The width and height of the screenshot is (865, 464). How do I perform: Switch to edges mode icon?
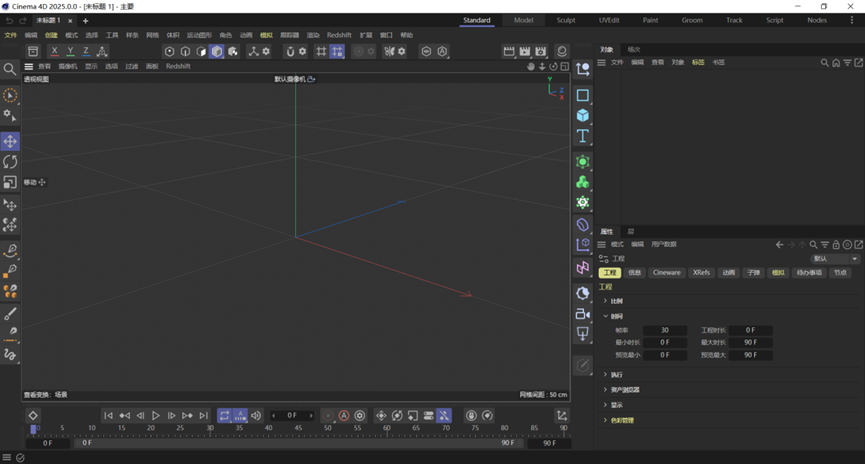(185, 51)
